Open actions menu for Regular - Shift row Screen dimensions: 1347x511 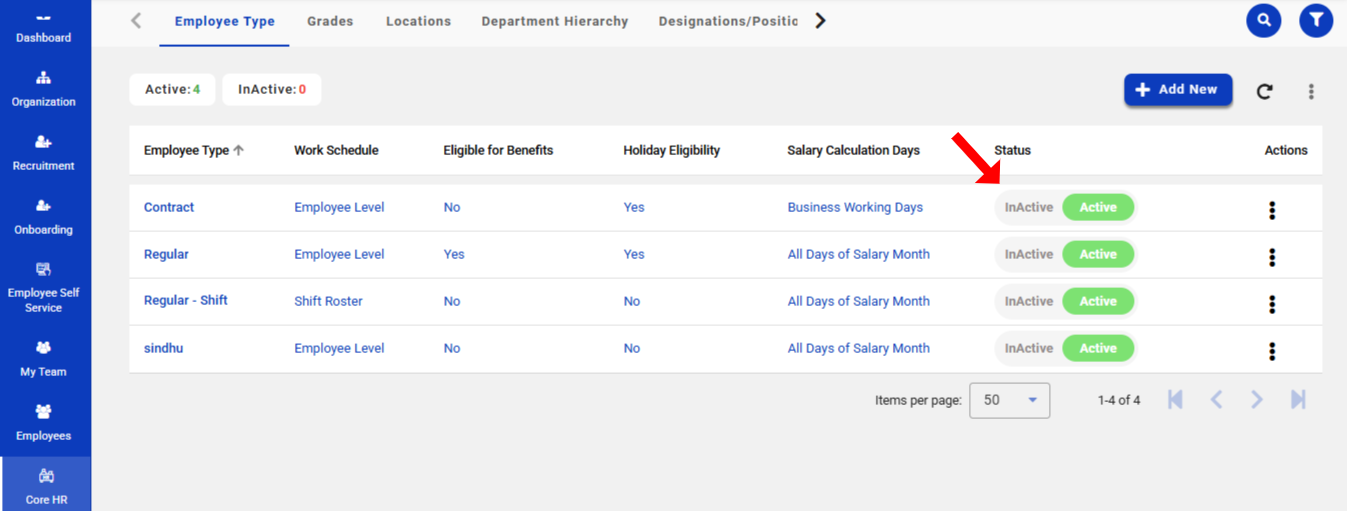[x=1272, y=304]
